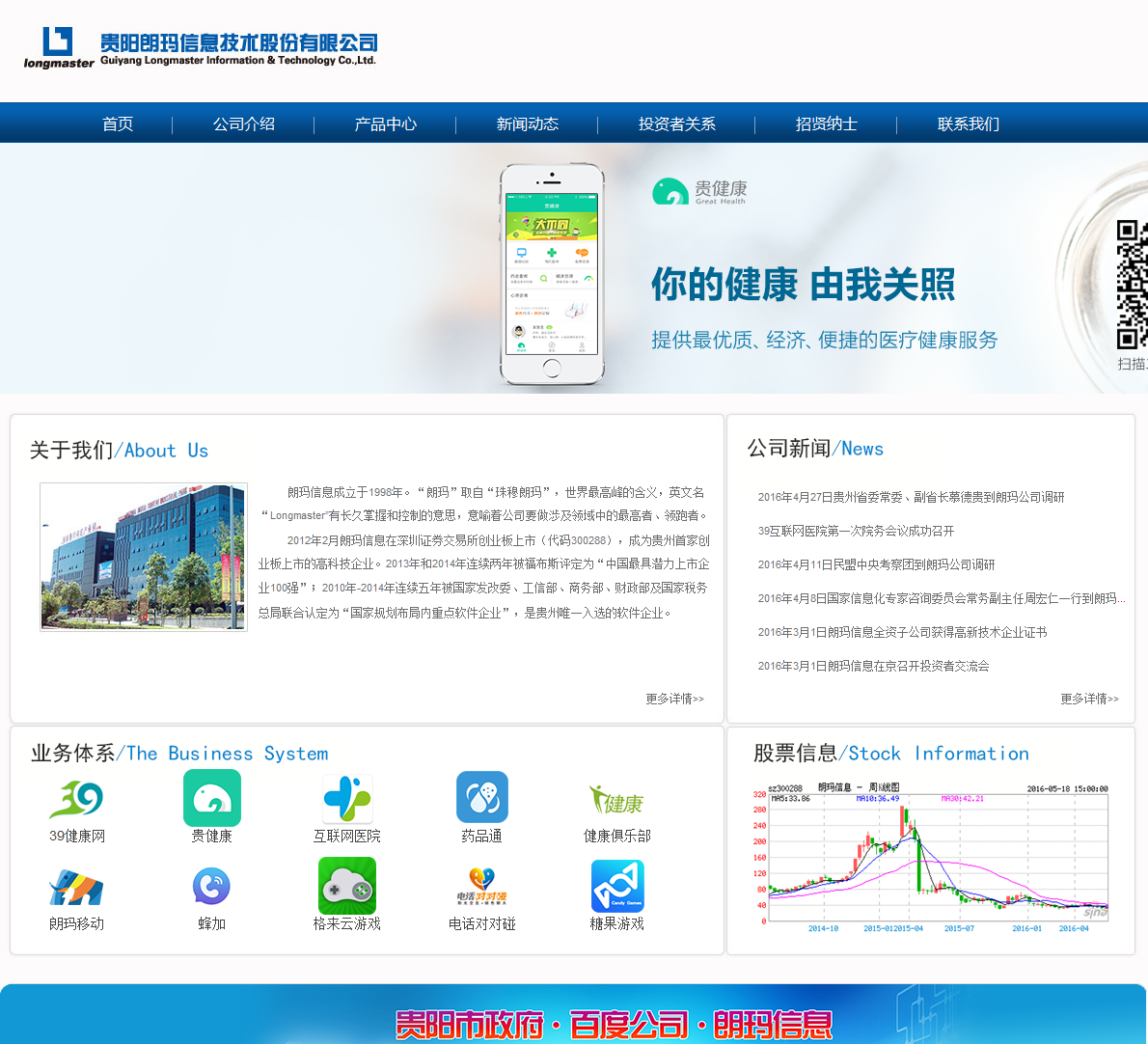Open the 朗玛移动 elephant icon

click(x=76, y=888)
